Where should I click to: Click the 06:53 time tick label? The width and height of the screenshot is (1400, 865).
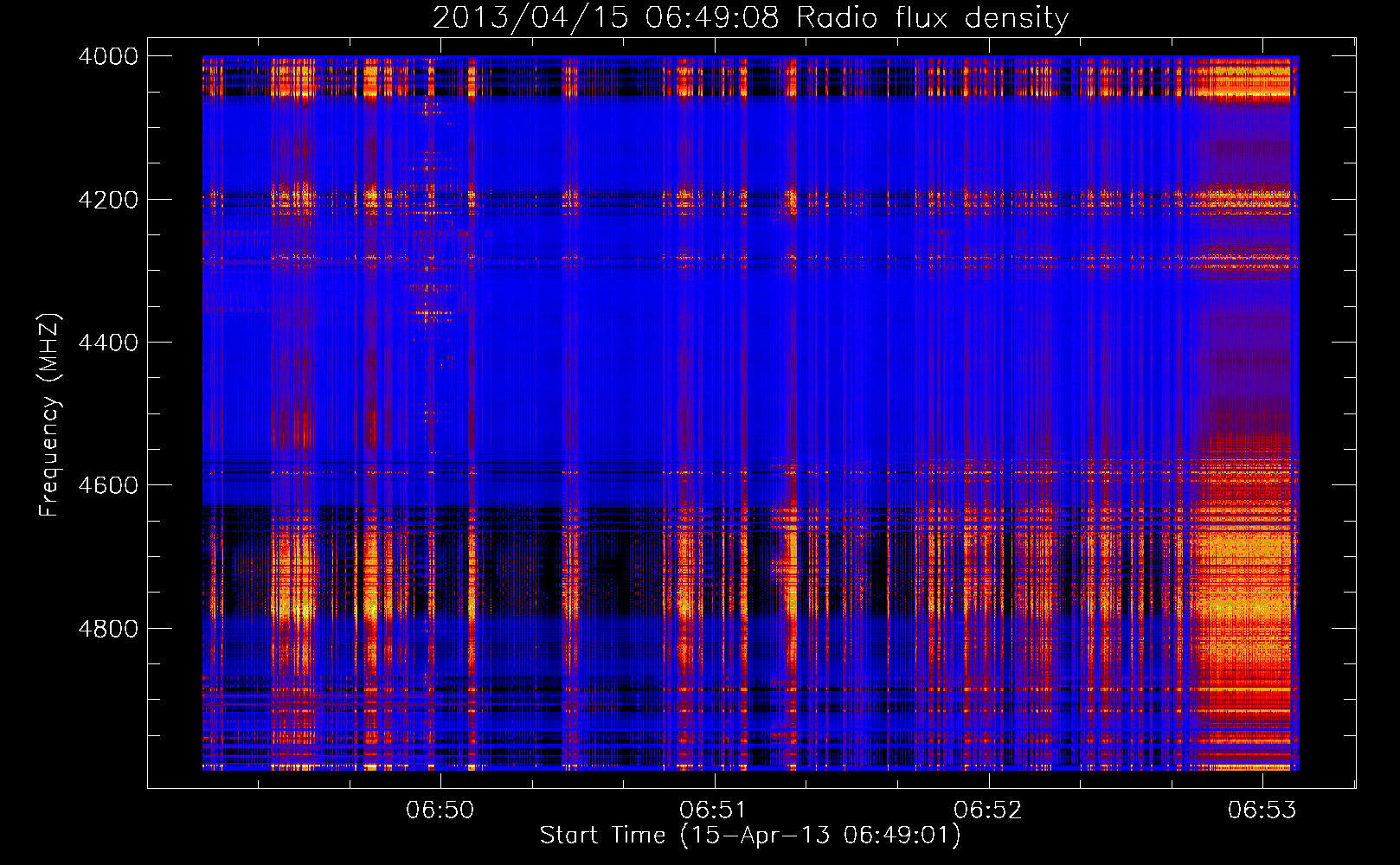pyautogui.click(x=1262, y=810)
